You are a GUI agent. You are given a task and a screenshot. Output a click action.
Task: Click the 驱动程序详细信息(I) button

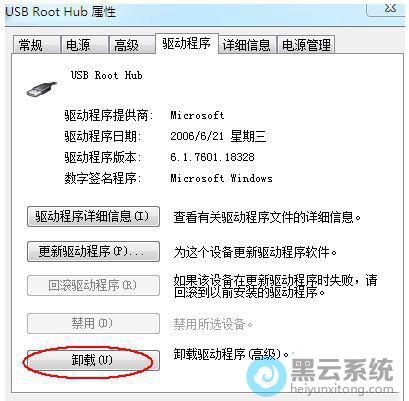click(93, 217)
